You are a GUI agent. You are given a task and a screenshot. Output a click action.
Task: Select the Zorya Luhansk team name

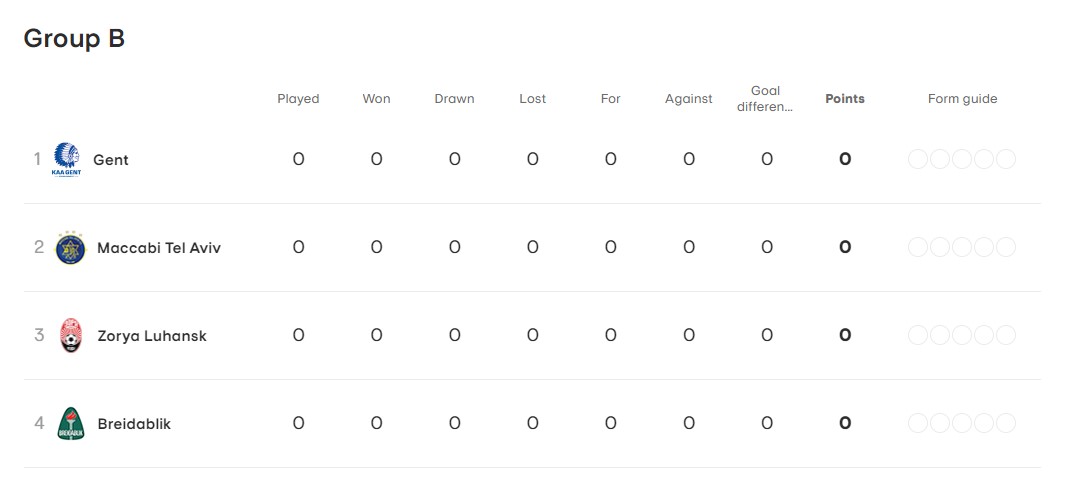pyautogui.click(x=152, y=336)
